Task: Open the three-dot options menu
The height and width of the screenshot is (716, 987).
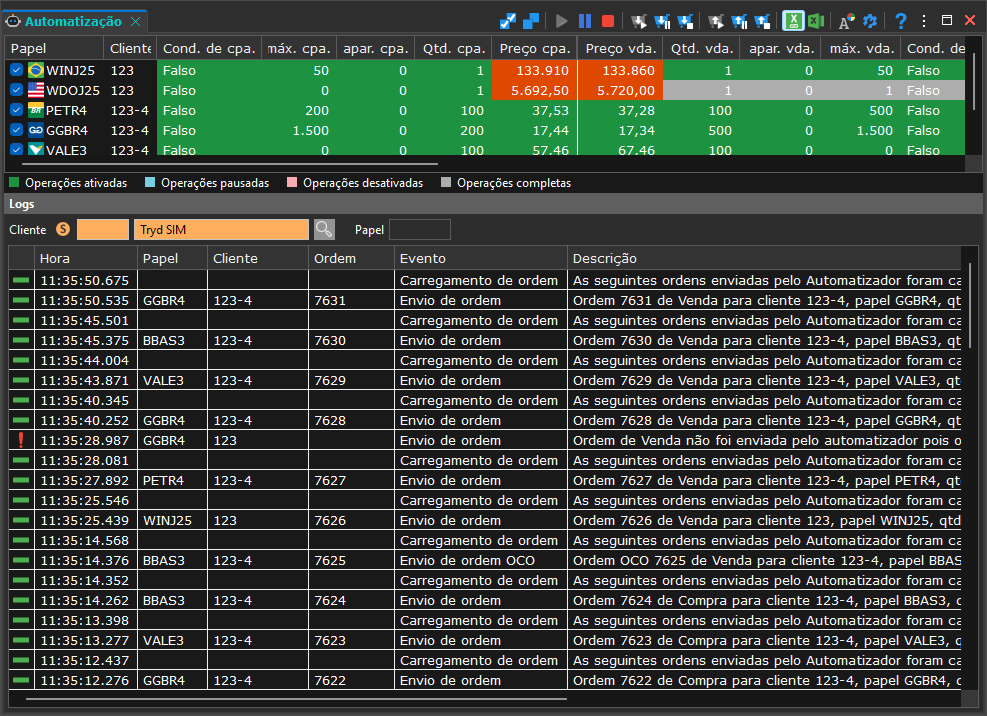Action: point(923,21)
